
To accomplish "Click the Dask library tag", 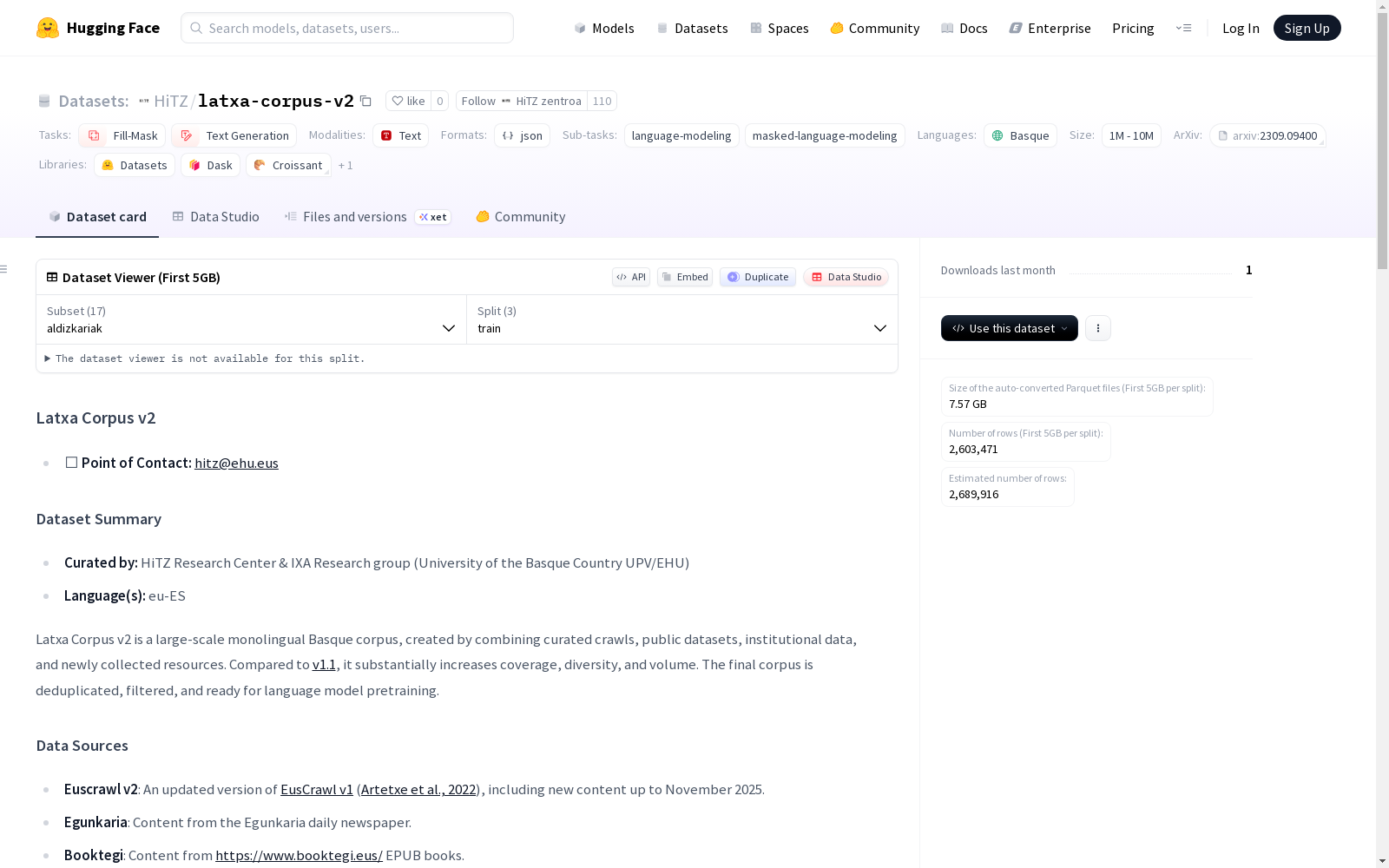I will click(211, 165).
